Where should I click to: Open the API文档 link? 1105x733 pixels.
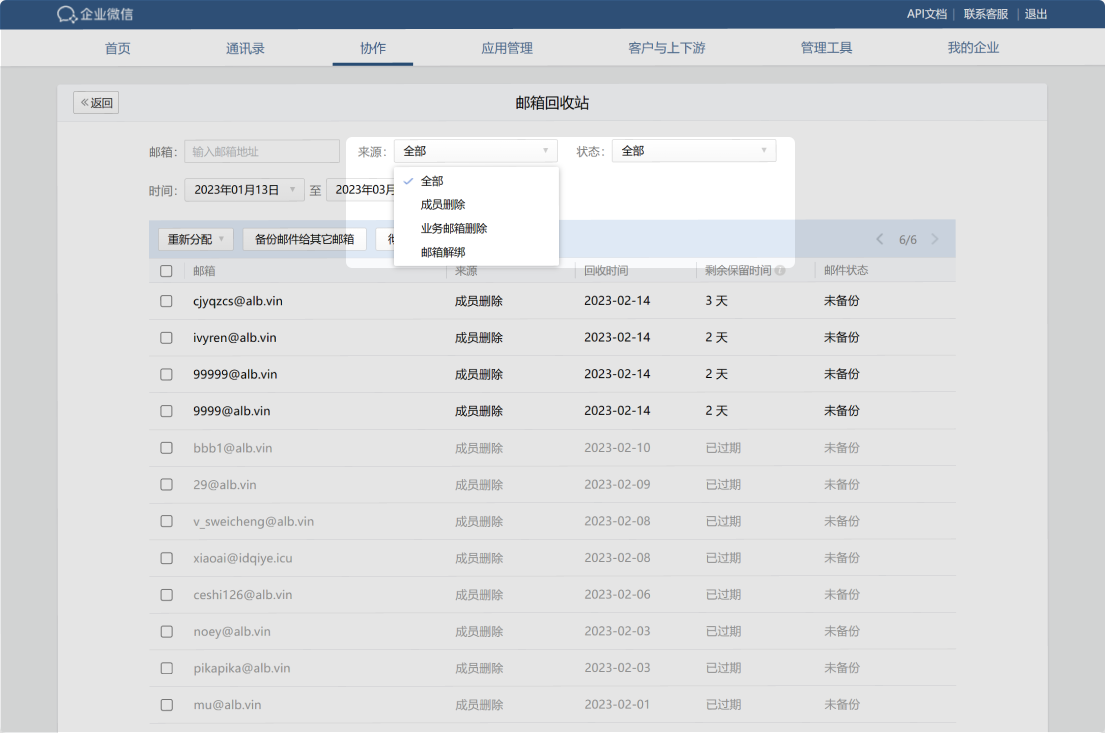[925, 14]
